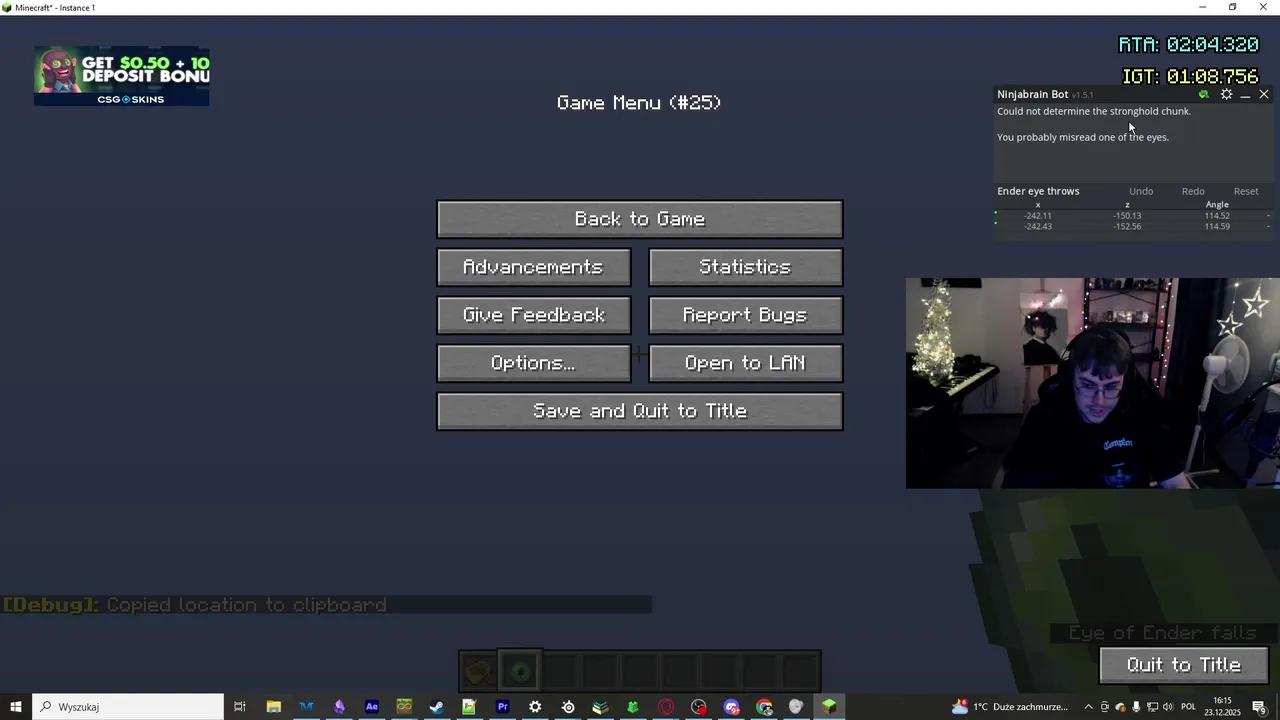This screenshot has height=720, width=1280.
Task: Click the RTA timer 02:04.320
Action: pos(1188,45)
